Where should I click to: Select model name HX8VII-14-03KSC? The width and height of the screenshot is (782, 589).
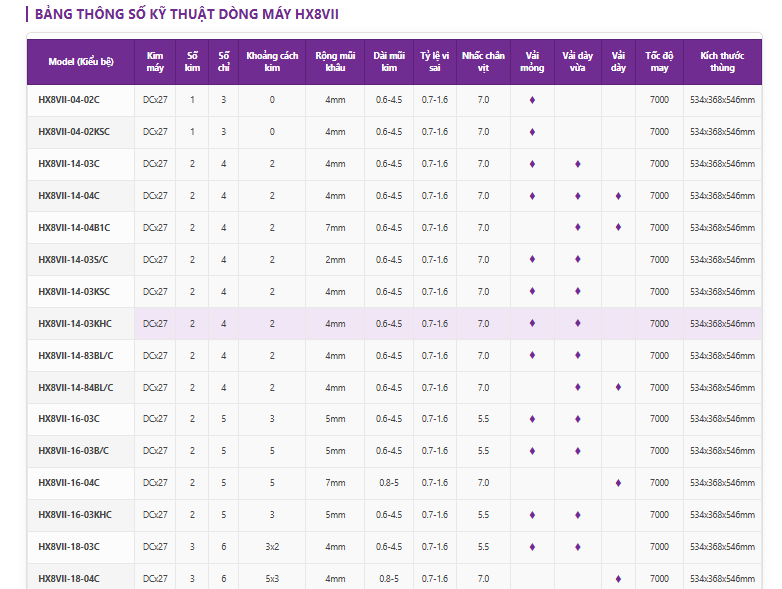pos(74,291)
